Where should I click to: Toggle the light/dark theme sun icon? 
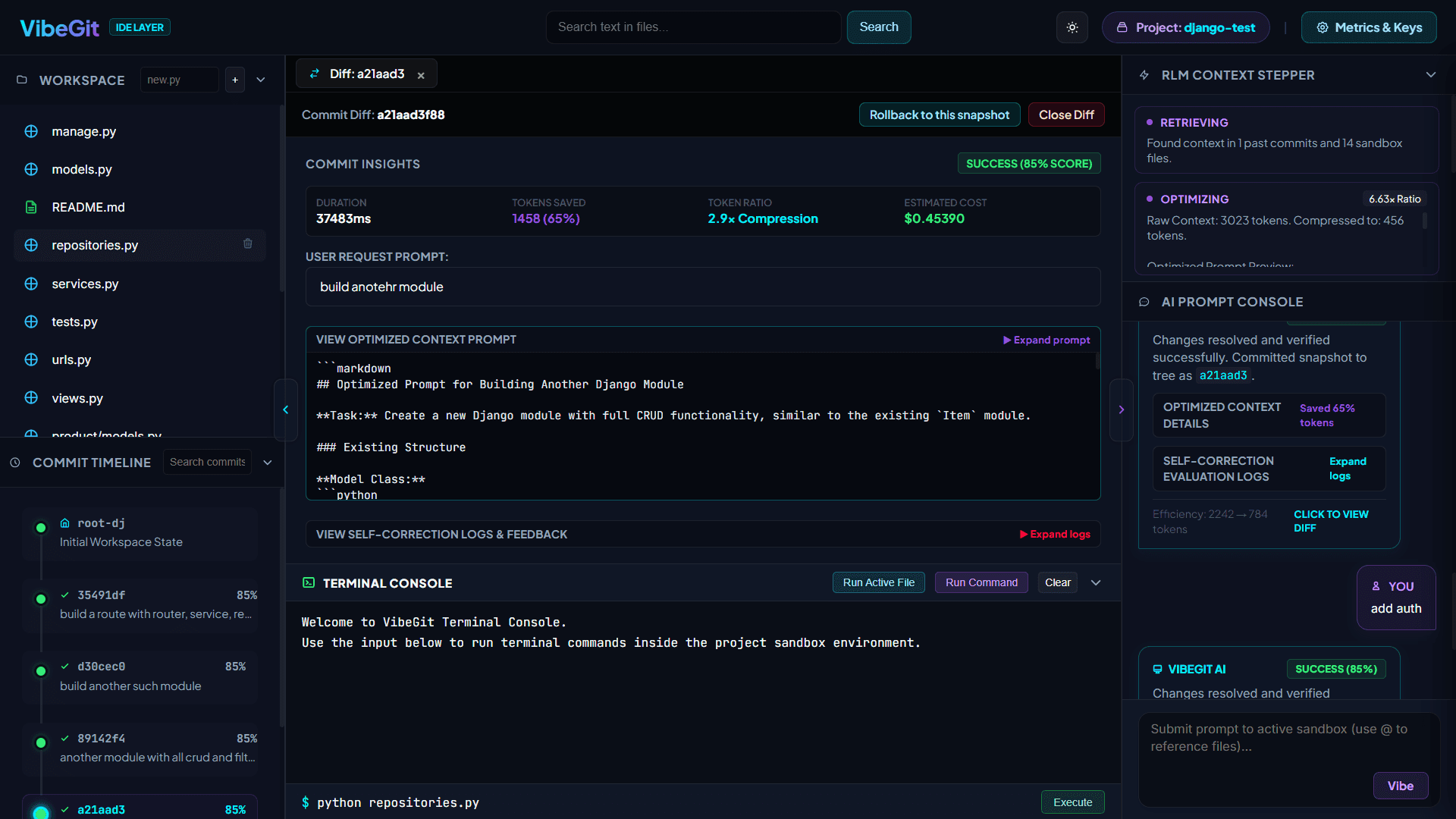(x=1072, y=27)
